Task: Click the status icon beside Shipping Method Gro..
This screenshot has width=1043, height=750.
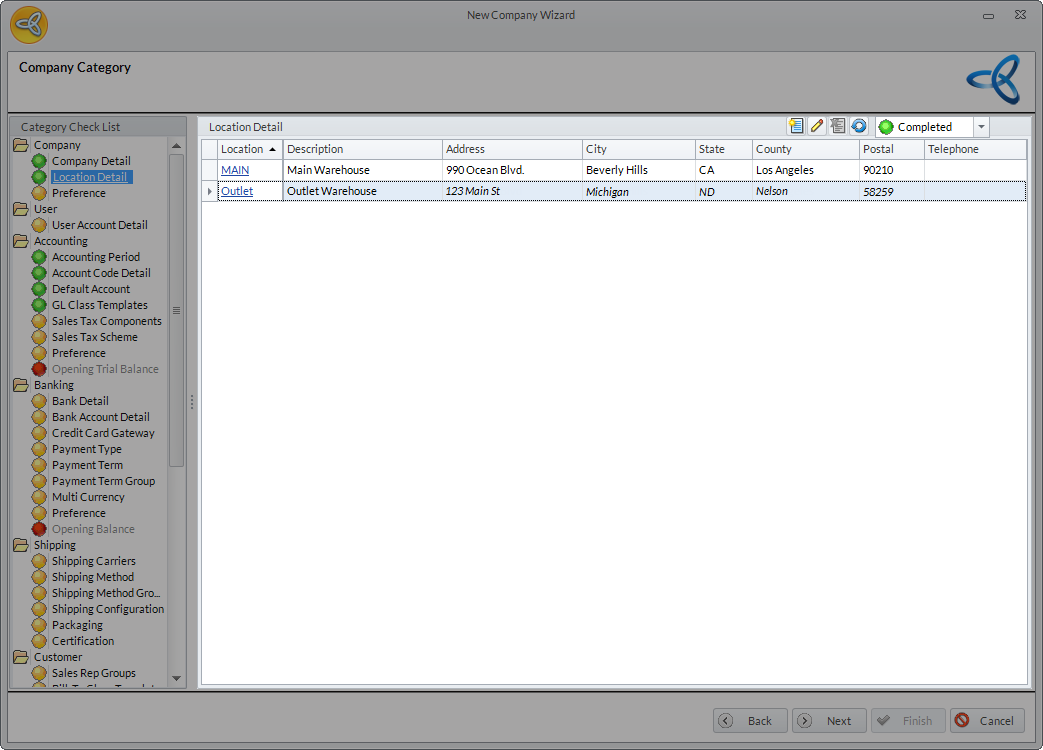Action: (39, 593)
